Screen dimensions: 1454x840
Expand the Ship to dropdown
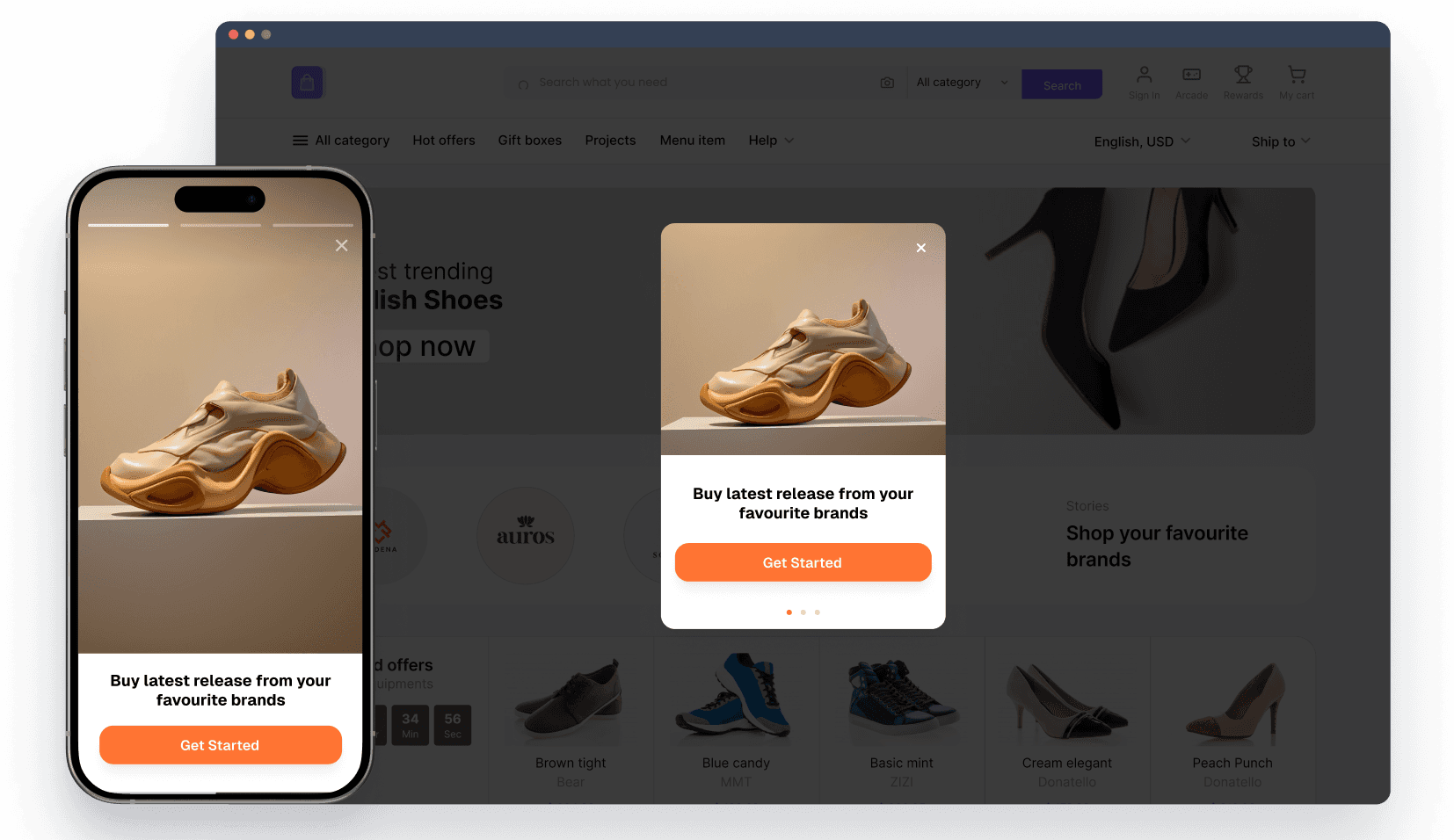[1280, 141]
